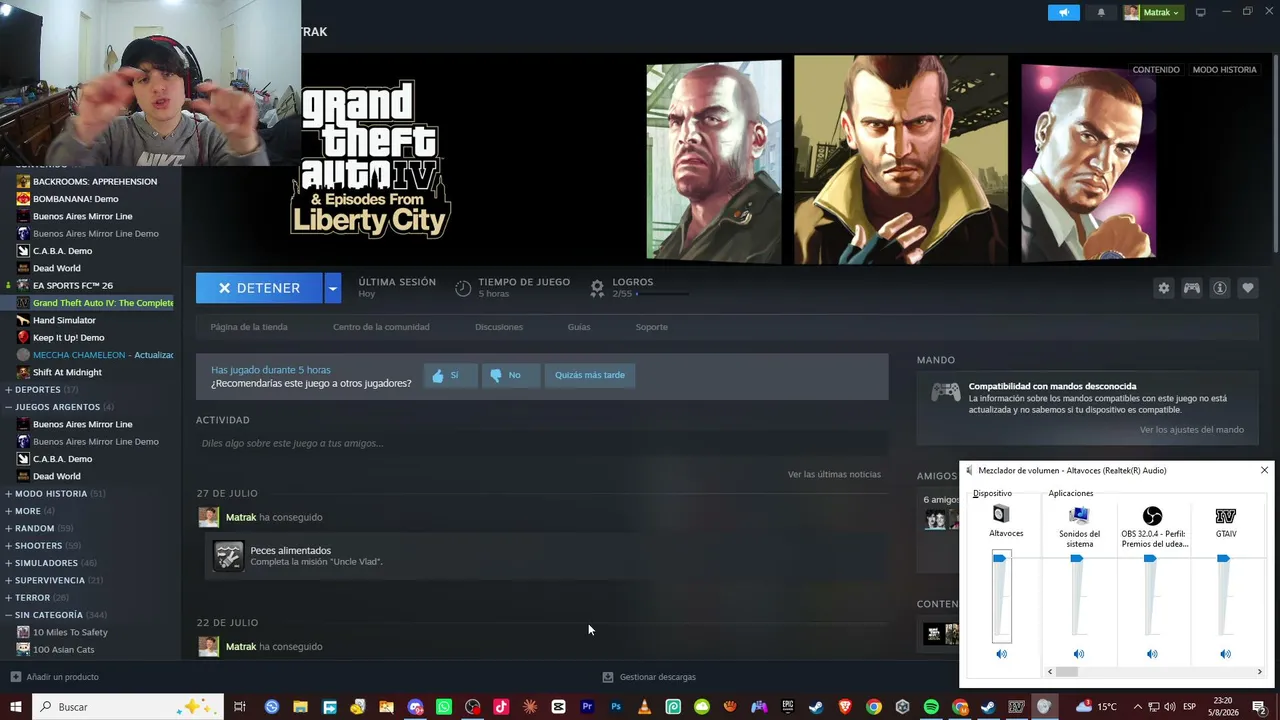Open OBS Studio from the taskbar
Screen dimensions: 1280x720
(x=473, y=707)
